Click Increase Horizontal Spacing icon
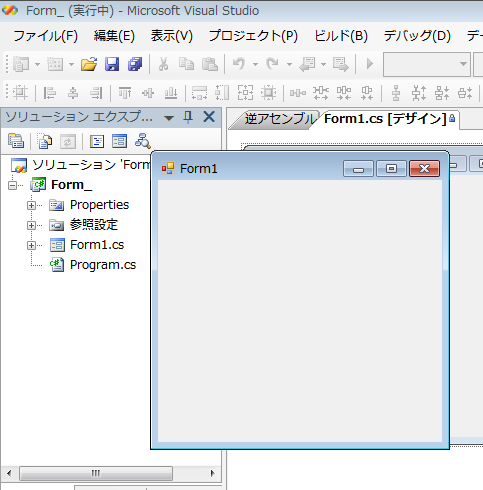Viewport: 483px width, 490px height. (x=321, y=93)
